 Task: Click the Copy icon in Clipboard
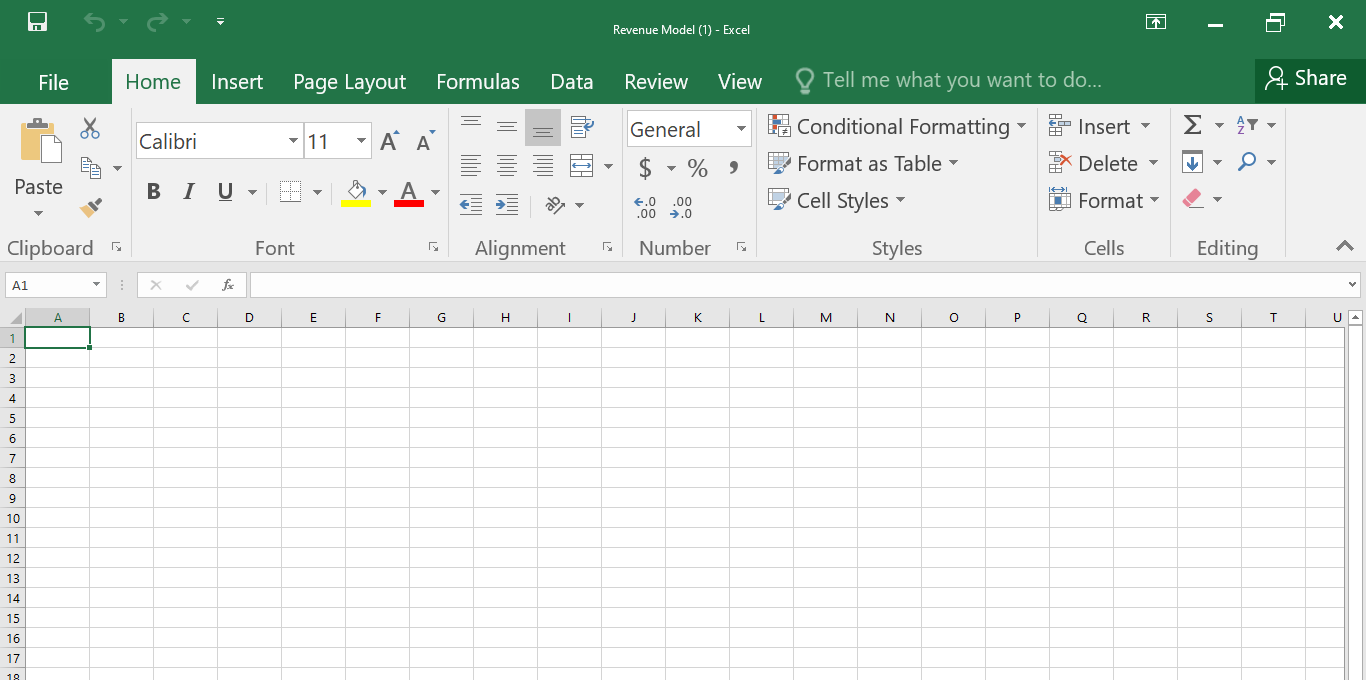[91, 168]
